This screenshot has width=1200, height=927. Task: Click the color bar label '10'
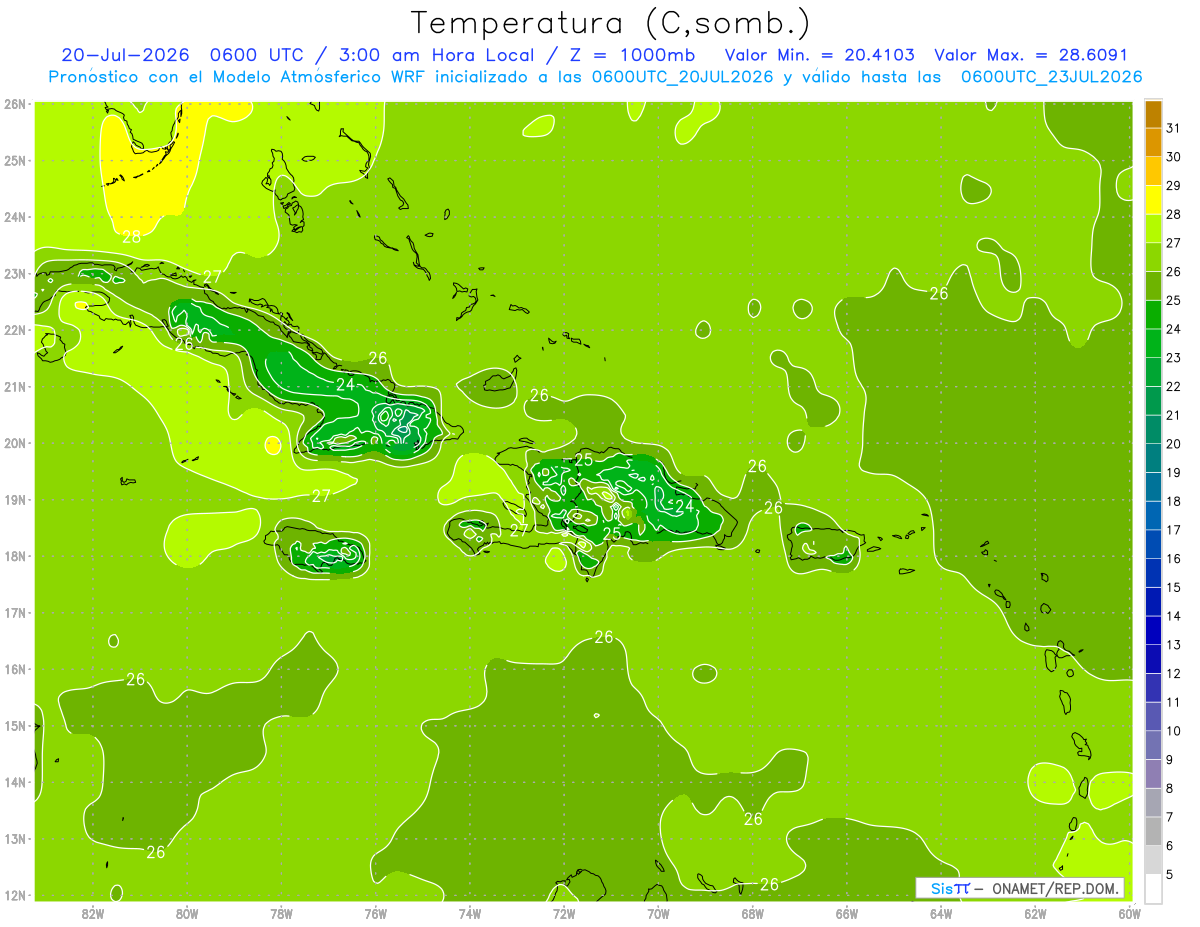point(1174,731)
